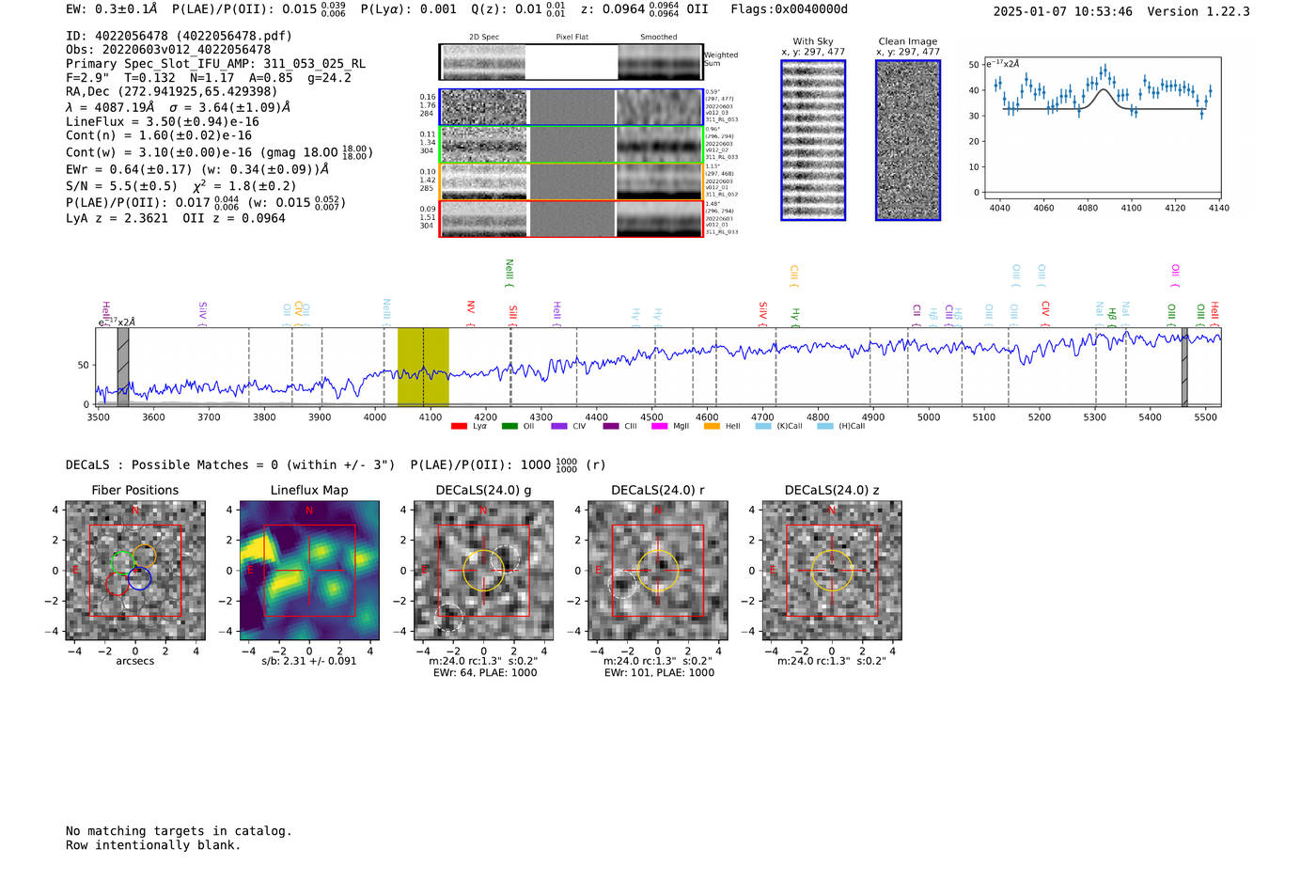
Task: Click the purple CIV legend swatch
Action: pos(559,427)
